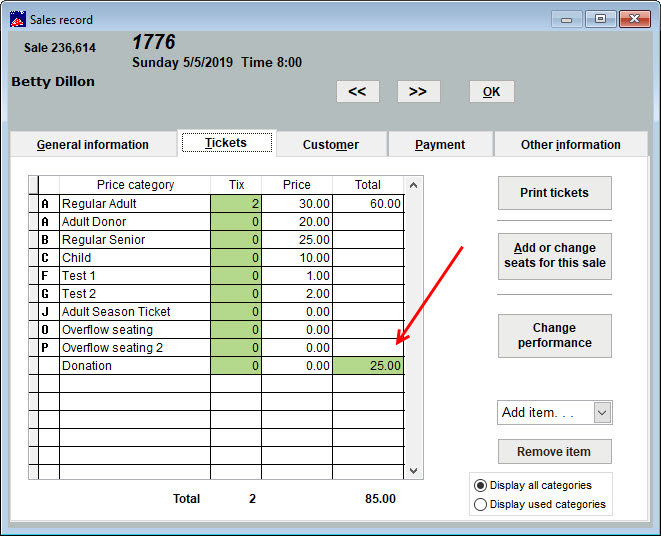Click the 10.00 price for Child
Screen dimensions: 661x536
point(297,258)
